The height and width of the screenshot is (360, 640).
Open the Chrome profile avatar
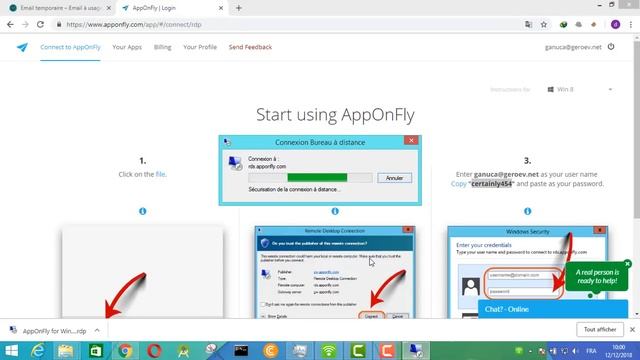coord(616,24)
